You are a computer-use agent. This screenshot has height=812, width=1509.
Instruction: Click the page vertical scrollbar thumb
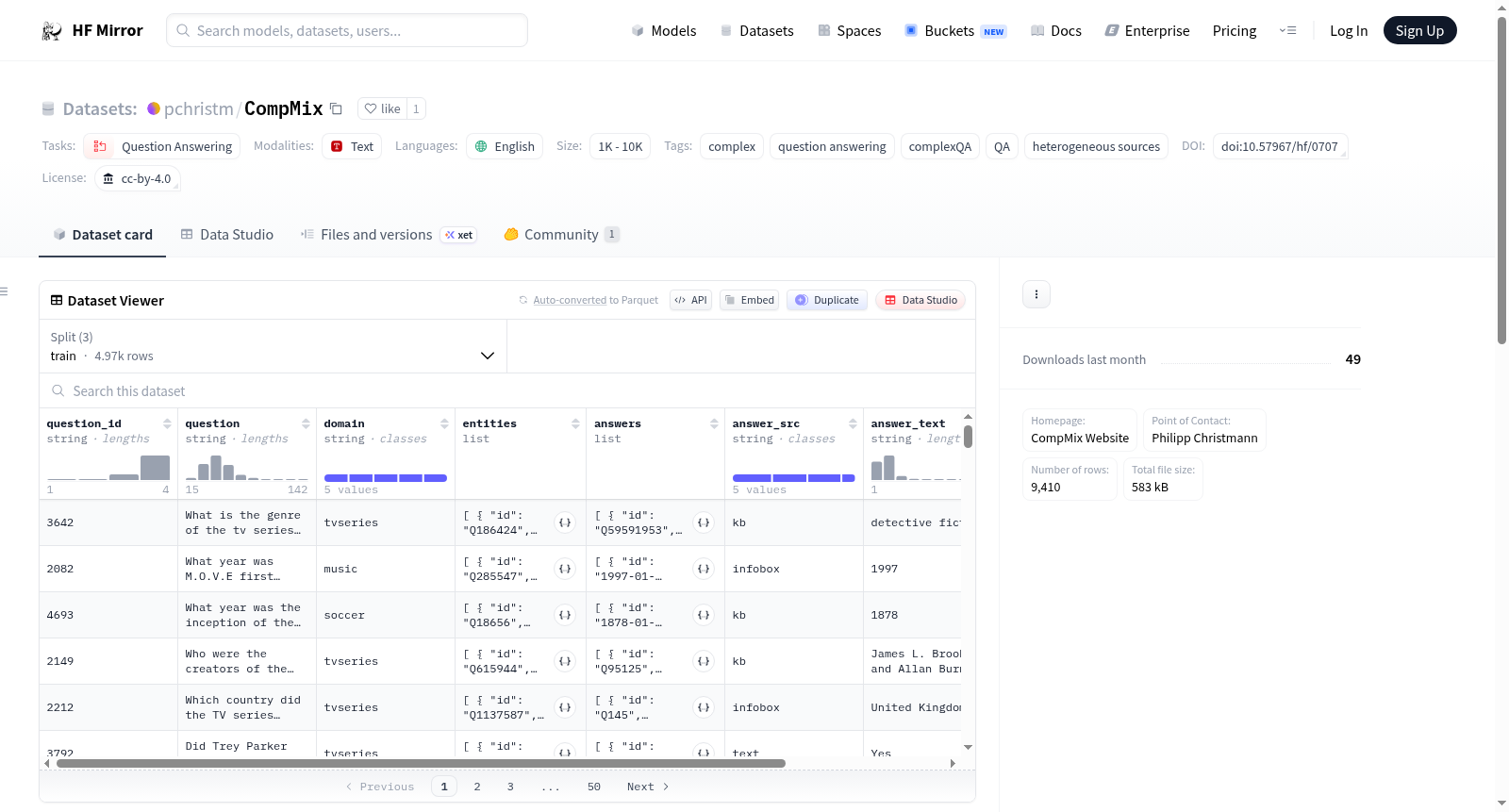point(1501,179)
